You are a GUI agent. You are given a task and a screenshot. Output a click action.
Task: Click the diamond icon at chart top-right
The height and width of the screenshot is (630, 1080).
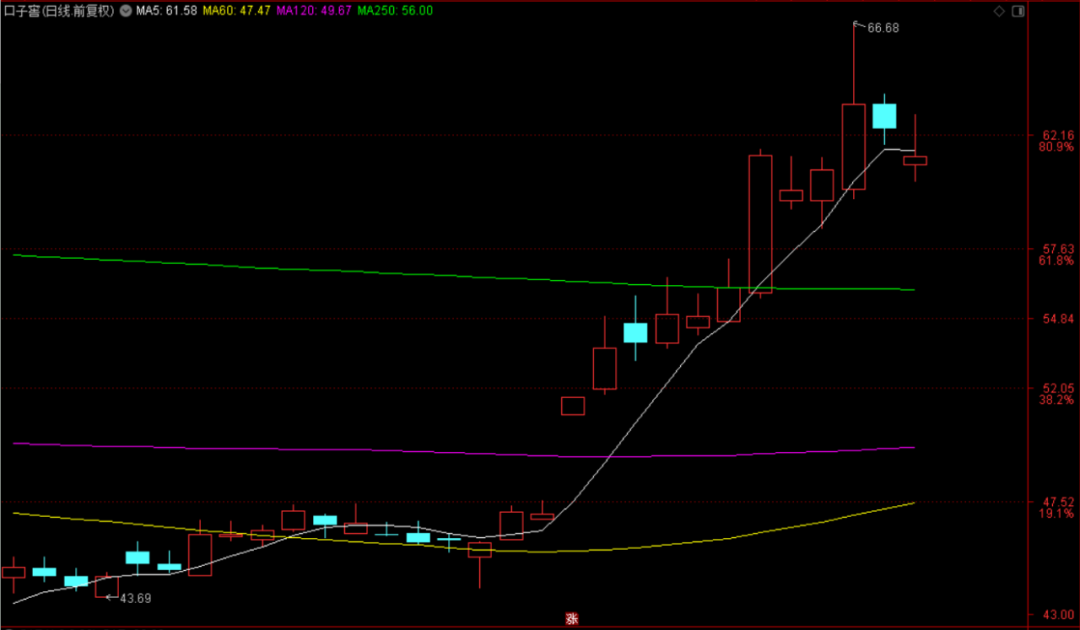point(999,11)
